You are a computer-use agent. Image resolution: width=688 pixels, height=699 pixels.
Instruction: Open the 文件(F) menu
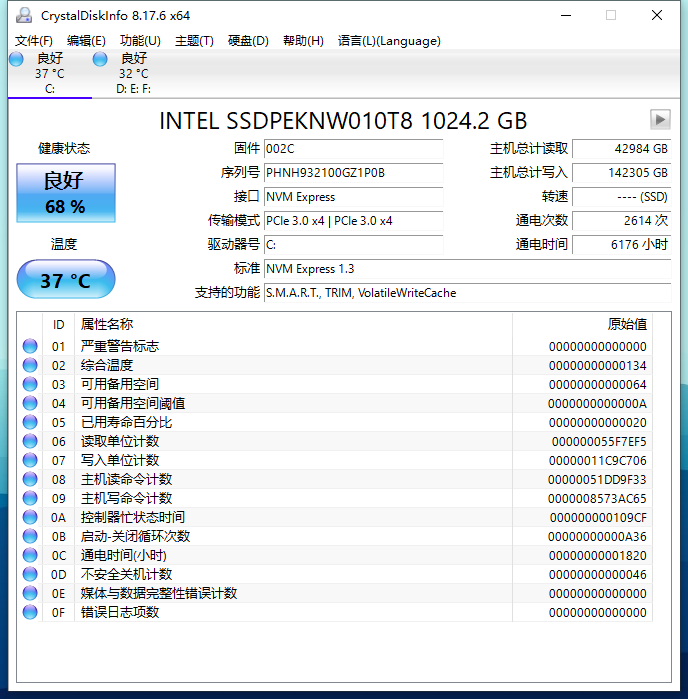click(x=33, y=41)
